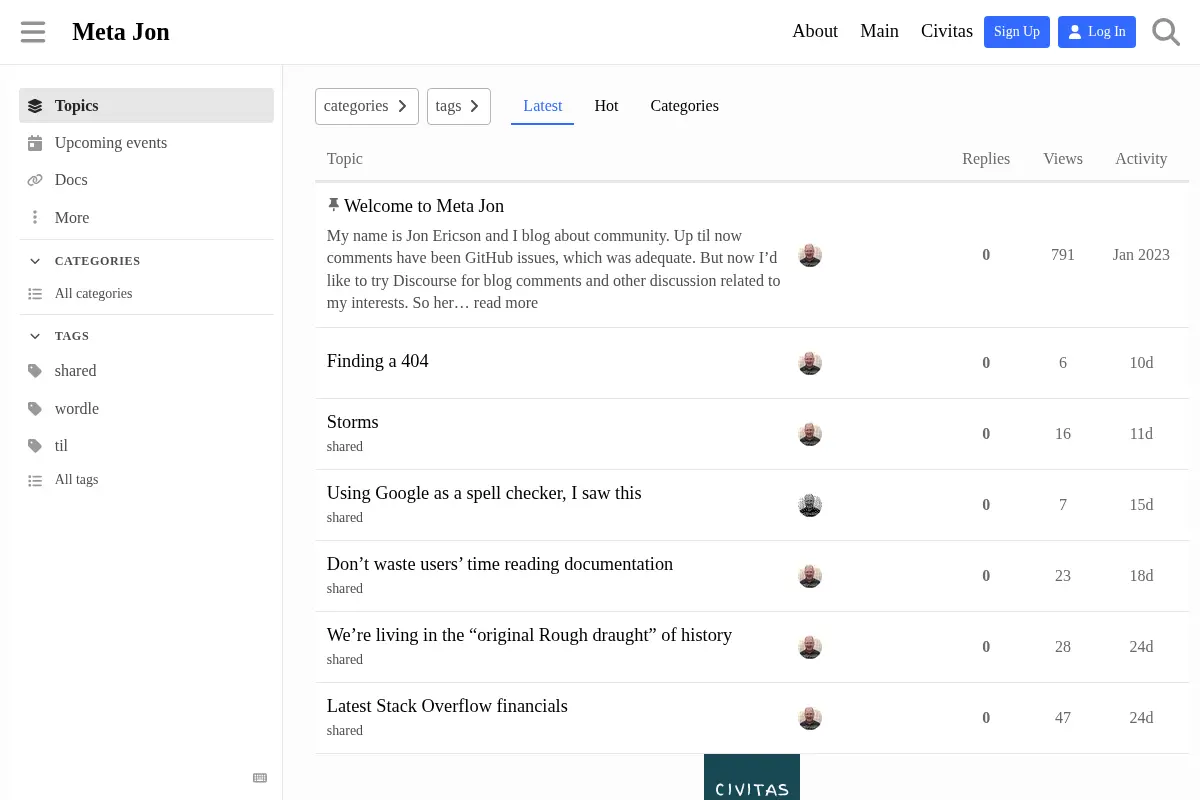Click the keyboard shortcuts icon in sidebar
The height and width of the screenshot is (800, 1200).
[260, 778]
